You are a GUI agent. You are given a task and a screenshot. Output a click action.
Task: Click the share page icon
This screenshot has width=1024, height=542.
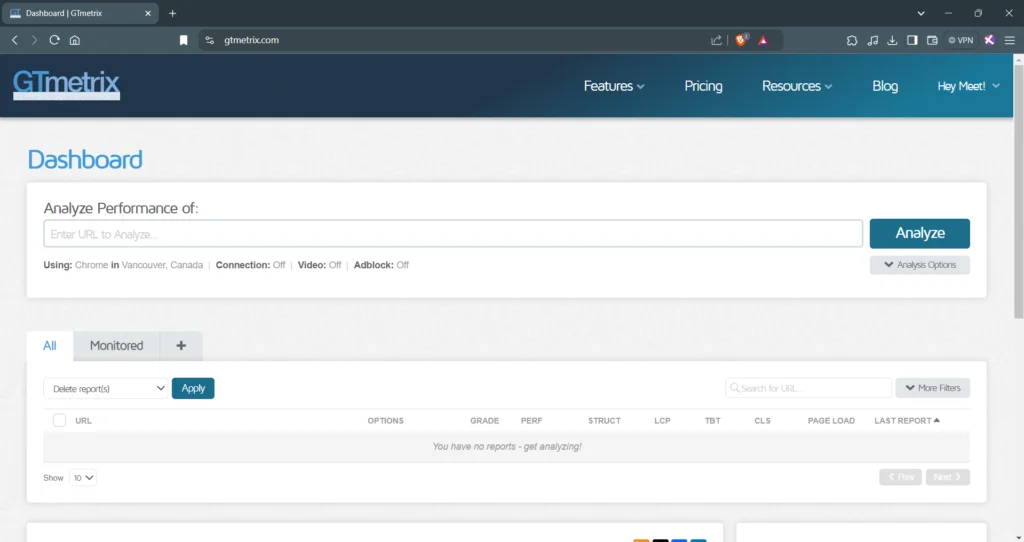click(716, 40)
